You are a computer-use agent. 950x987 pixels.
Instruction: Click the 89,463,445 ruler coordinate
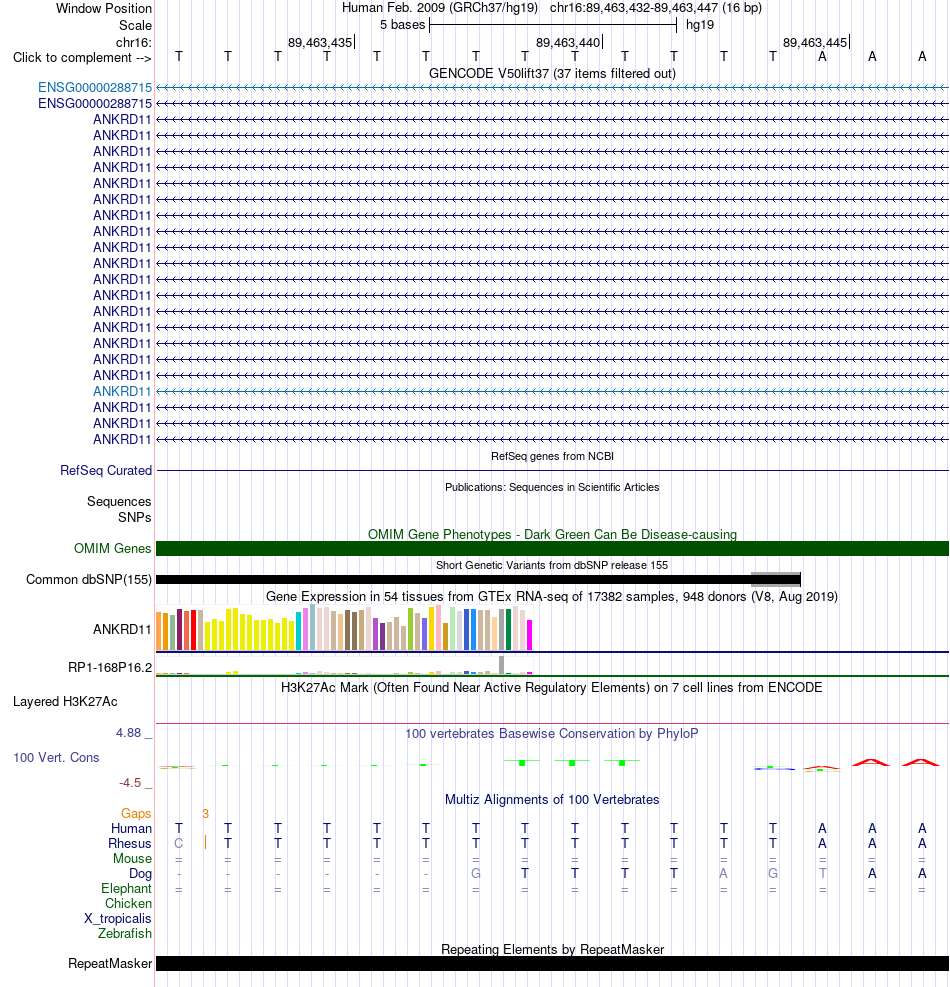pos(815,43)
